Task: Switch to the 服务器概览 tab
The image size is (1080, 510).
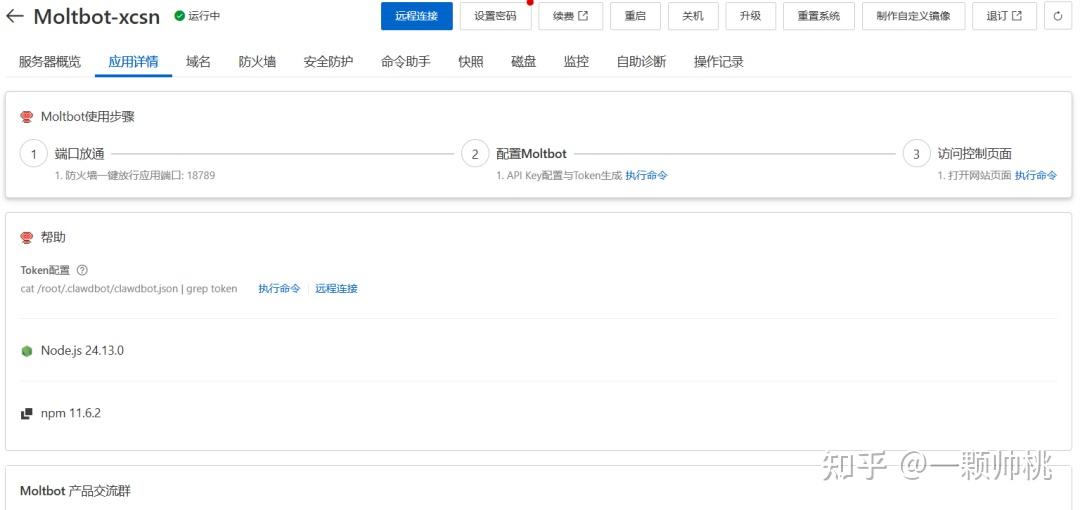Action: click(50, 61)
